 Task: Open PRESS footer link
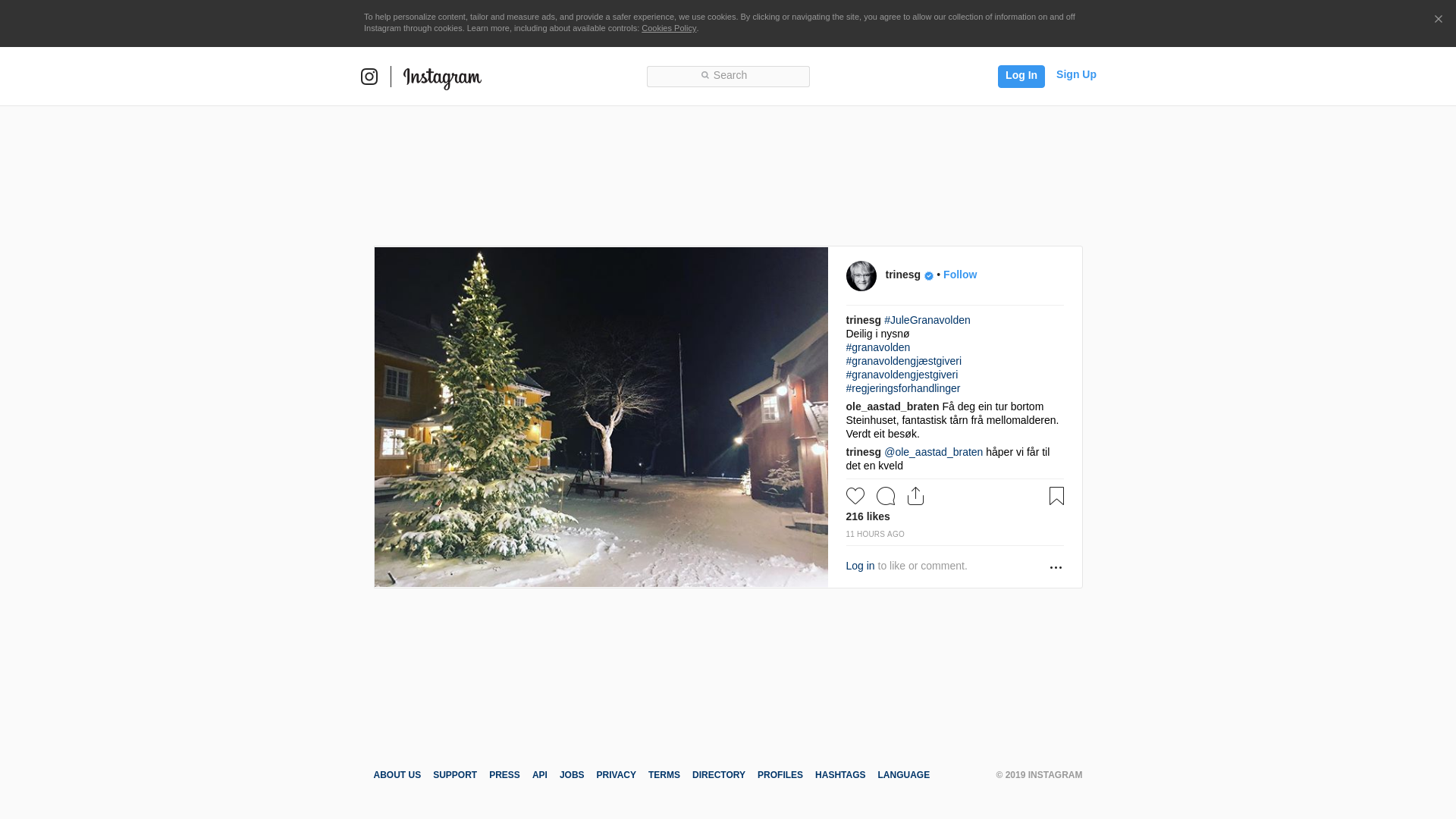pyautogui.click(x=504, y=775)
